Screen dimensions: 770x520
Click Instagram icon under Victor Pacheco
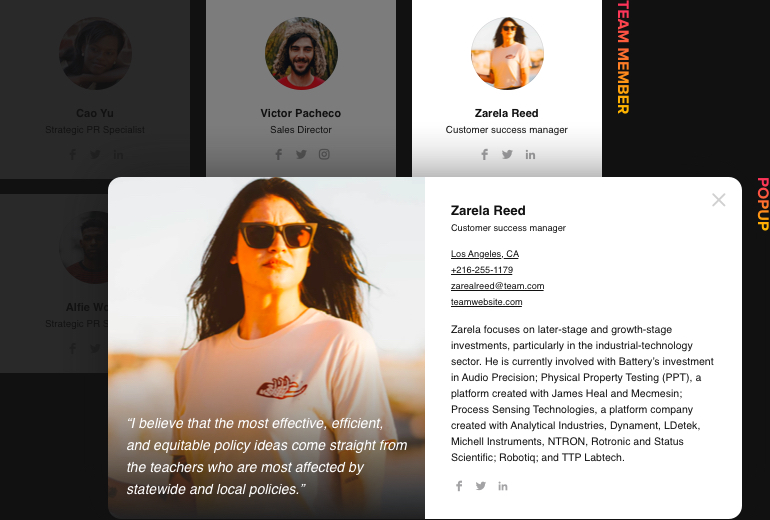pyautogui.click(x=324, y=155)
